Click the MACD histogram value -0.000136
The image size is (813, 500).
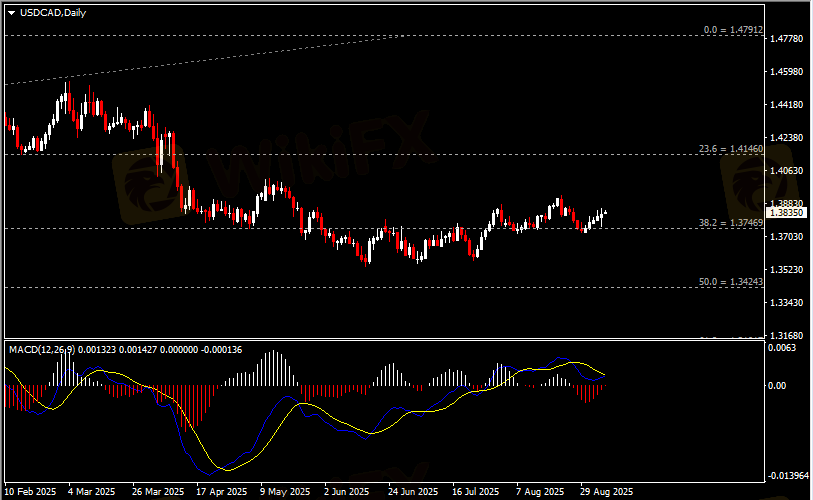(x=221, y=350)
